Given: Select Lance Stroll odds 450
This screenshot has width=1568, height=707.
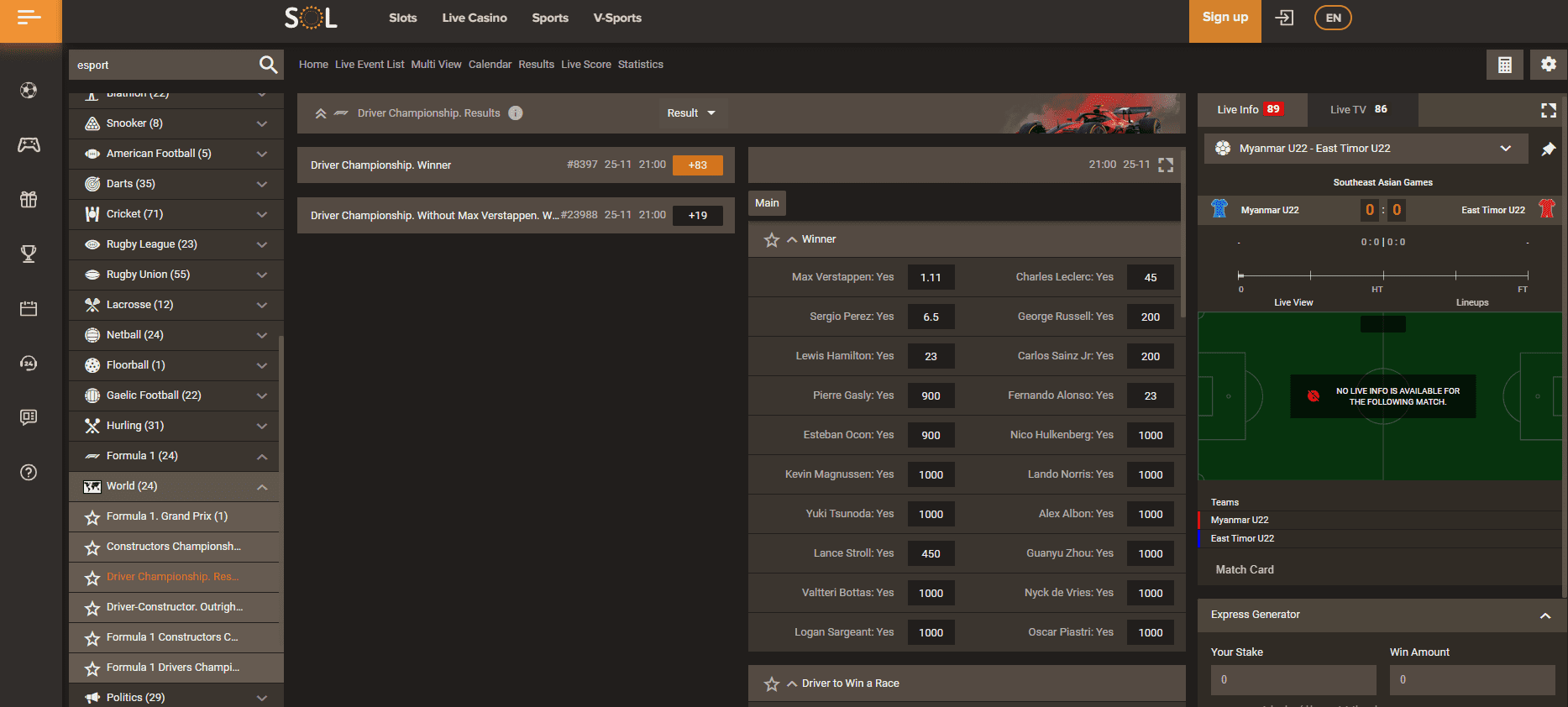Looking at the screenshot, I should (931, 553).
